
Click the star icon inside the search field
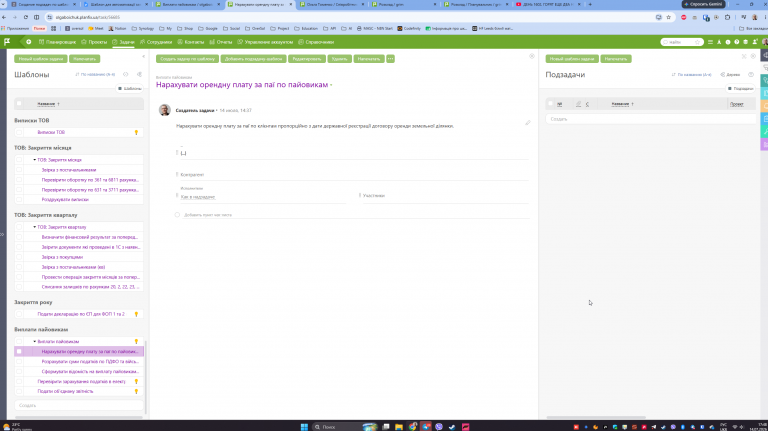697,42
